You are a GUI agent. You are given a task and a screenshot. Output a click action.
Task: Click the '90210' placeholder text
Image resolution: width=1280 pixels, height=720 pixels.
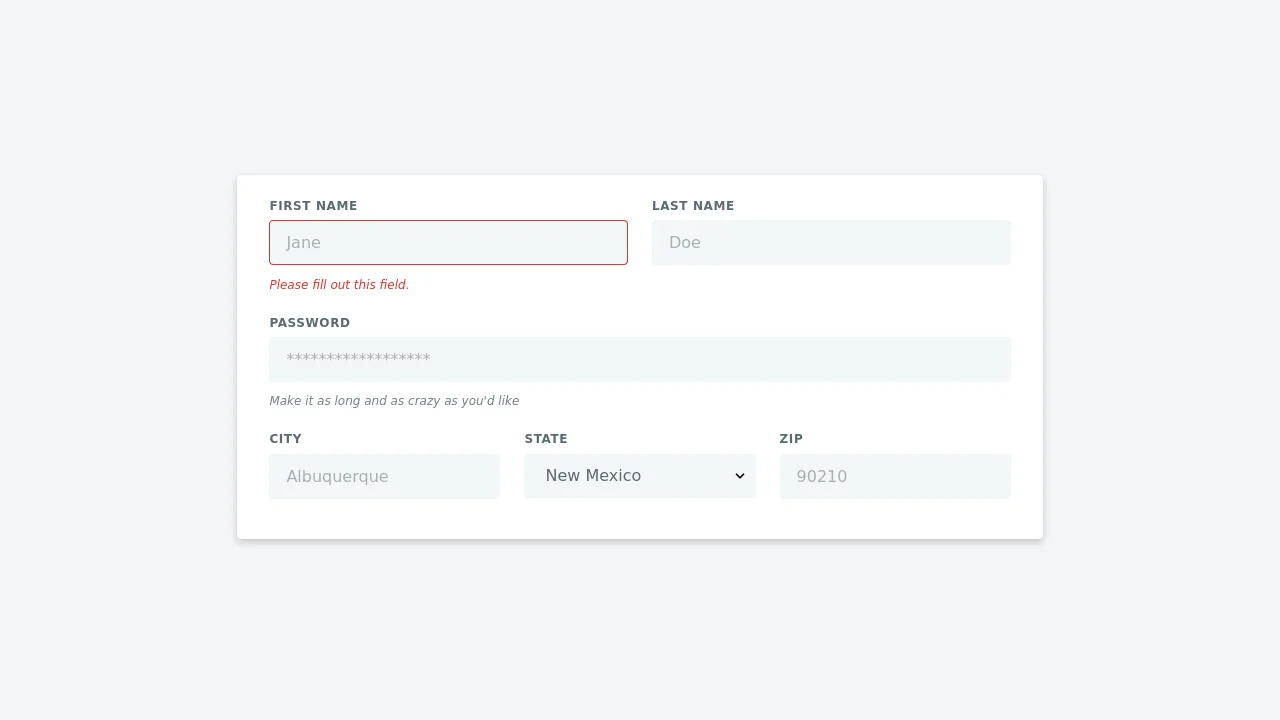point(822,477)
